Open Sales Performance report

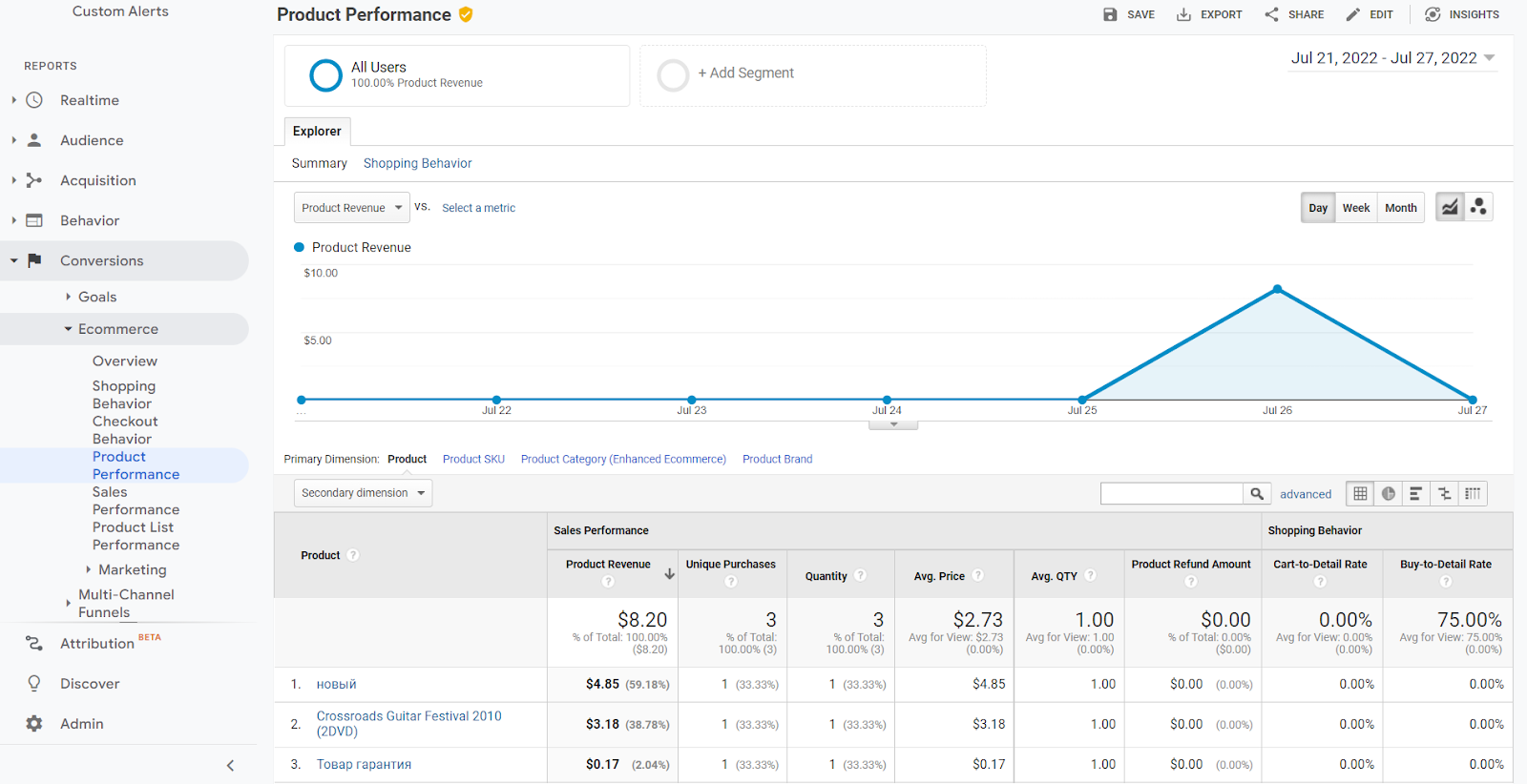tap(136, 501)
